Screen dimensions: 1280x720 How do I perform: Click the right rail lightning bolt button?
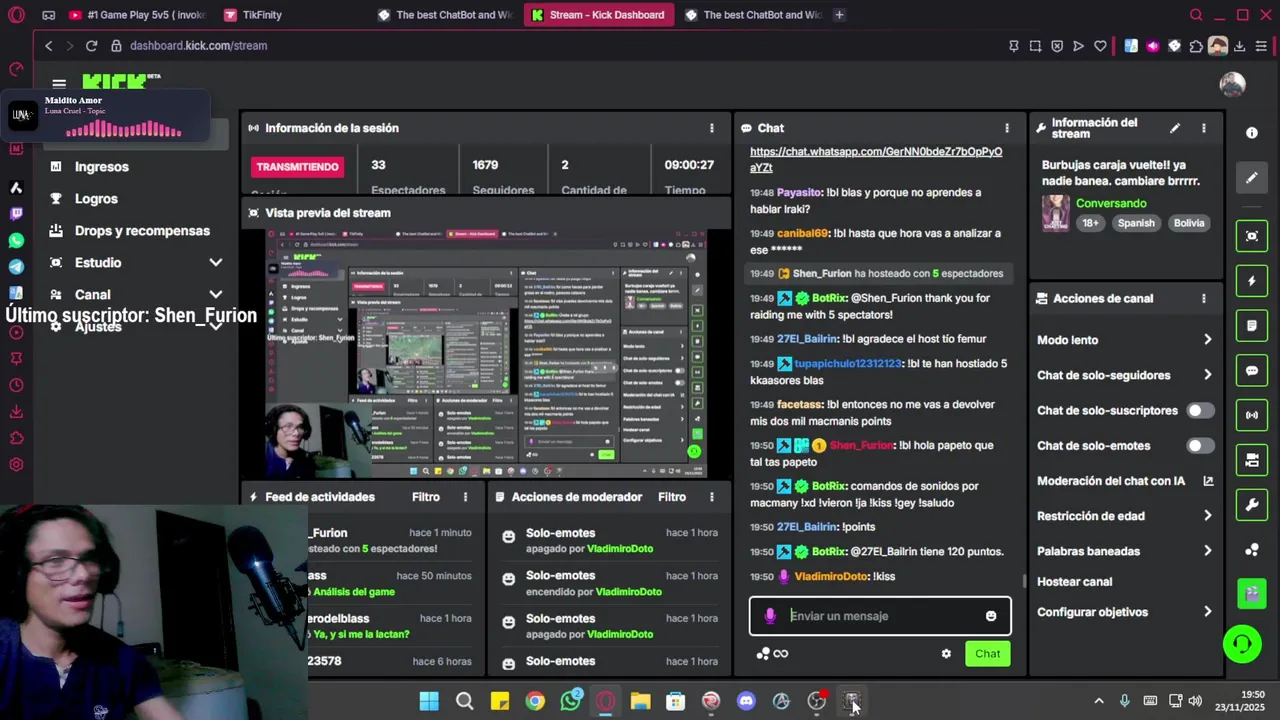(1251, 281)
